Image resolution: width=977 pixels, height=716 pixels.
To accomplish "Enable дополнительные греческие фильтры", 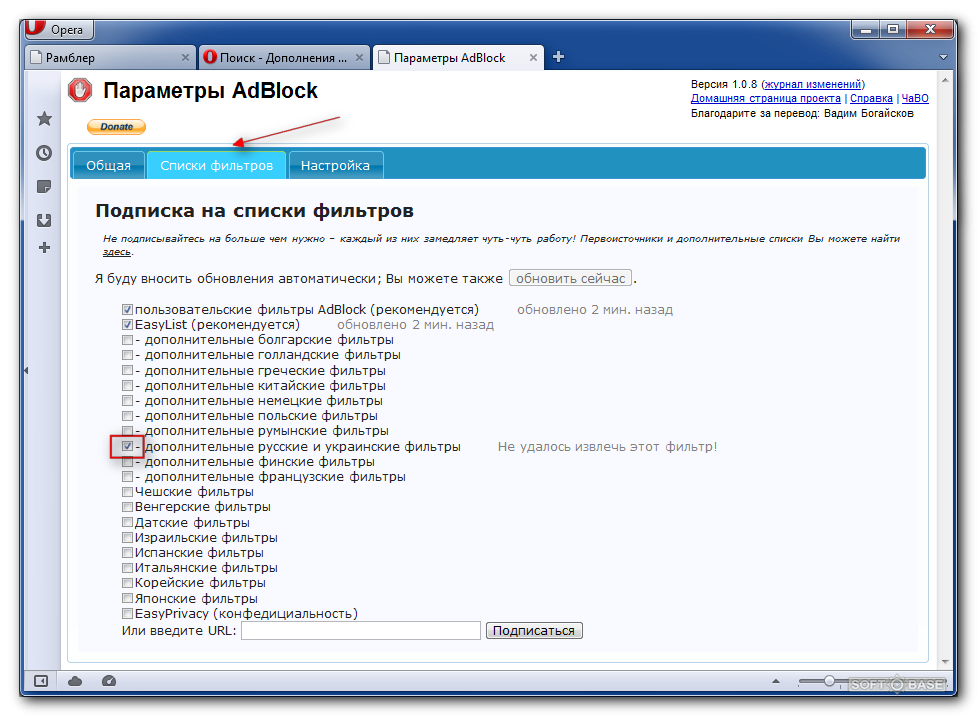I will [x=127, y=371].
